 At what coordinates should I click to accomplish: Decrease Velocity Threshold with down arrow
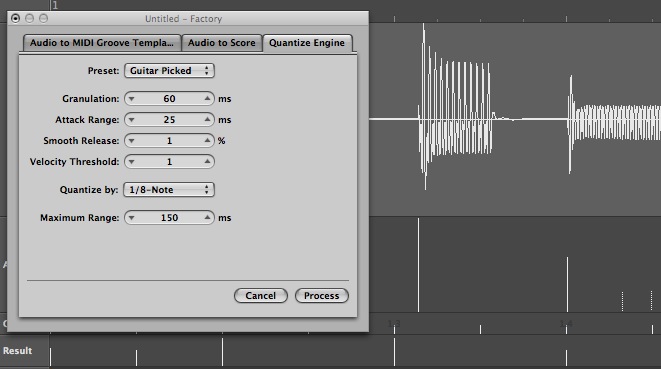pyautogui.click(x=132, y=162)
